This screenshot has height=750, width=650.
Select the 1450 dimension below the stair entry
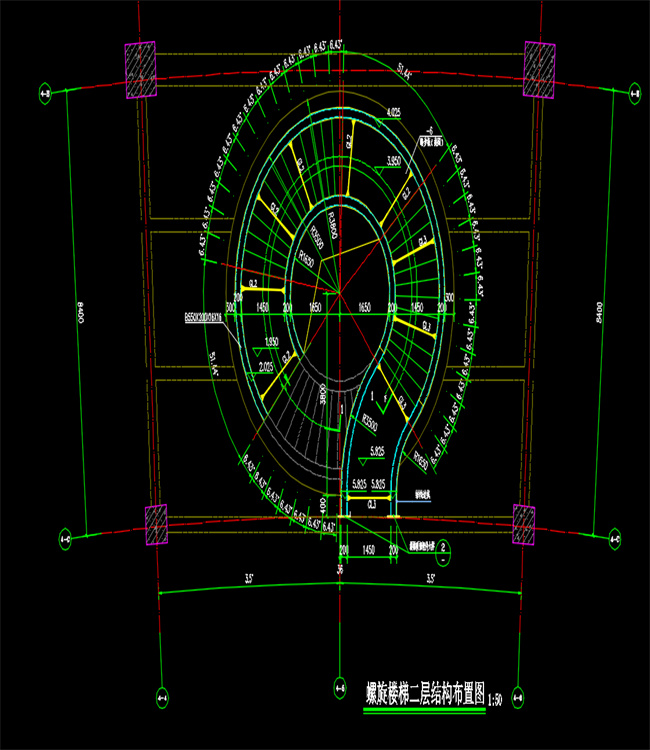coord(371,550)
